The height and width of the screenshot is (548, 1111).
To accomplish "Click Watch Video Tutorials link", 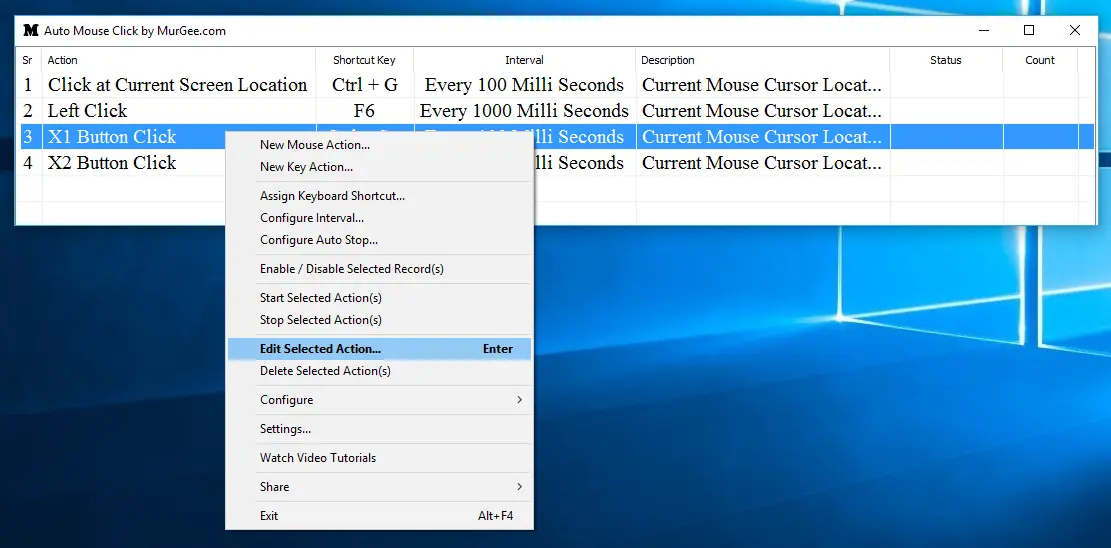I will [318, 458].
